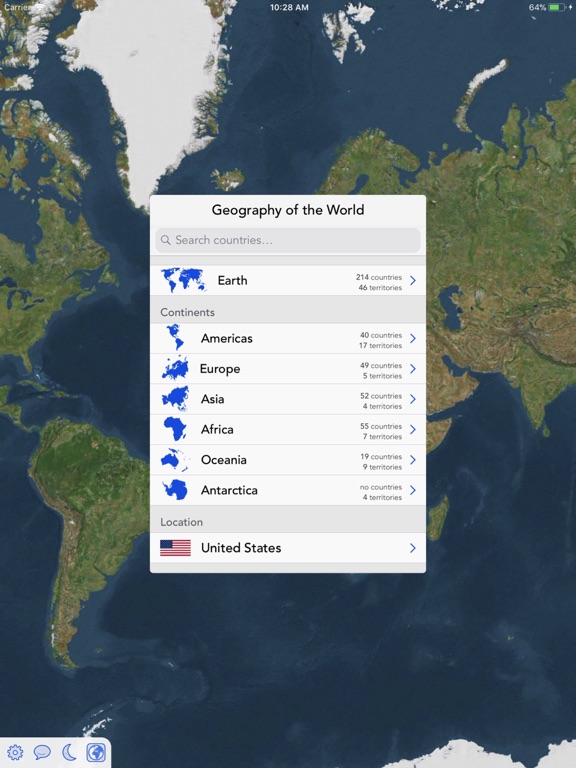The image size is (576, 768).
Task: Focus the Search countries field
Action: [x=288, y=240]
